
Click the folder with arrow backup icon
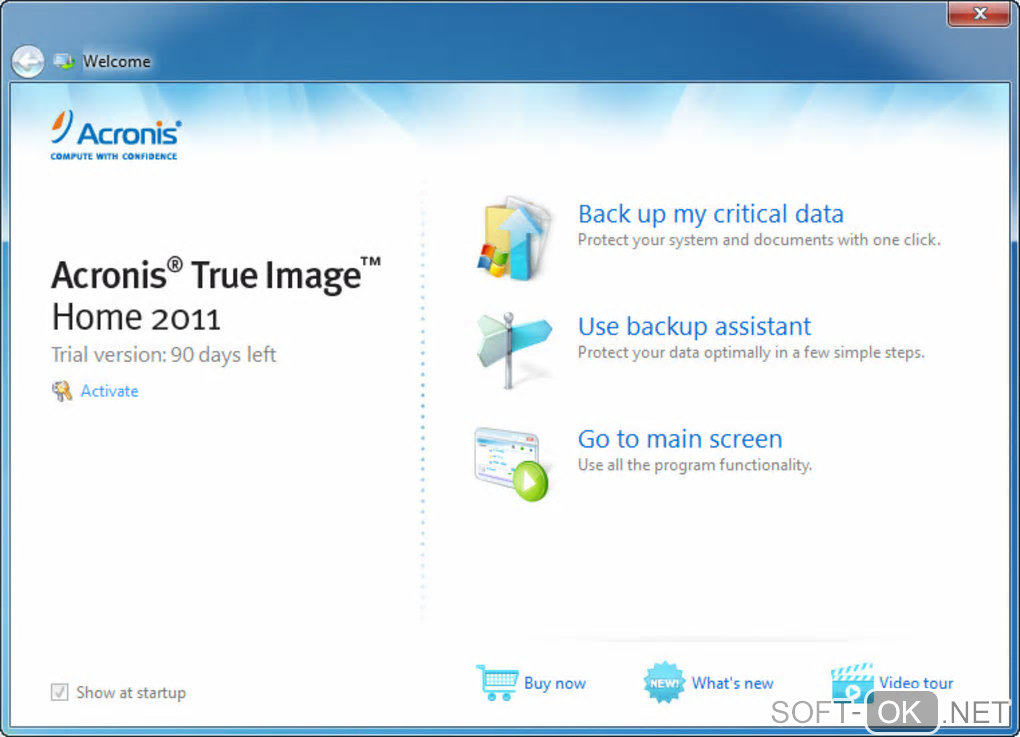click(x=513, y=239)
